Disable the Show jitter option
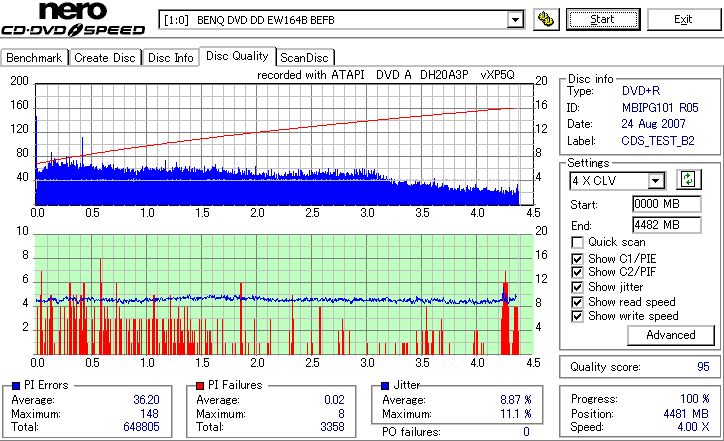 point(577,287)
